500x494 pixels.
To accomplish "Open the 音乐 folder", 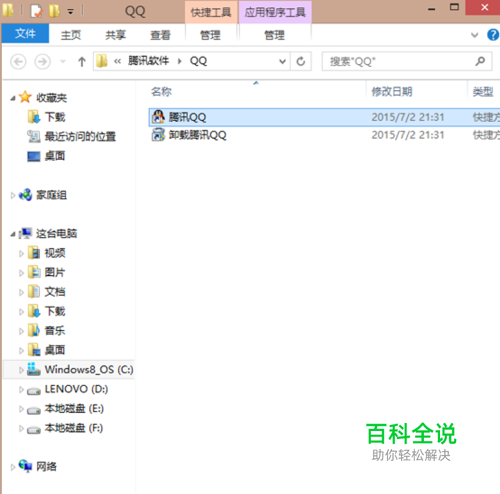I will pyautogui.click(x=55, y=331).
